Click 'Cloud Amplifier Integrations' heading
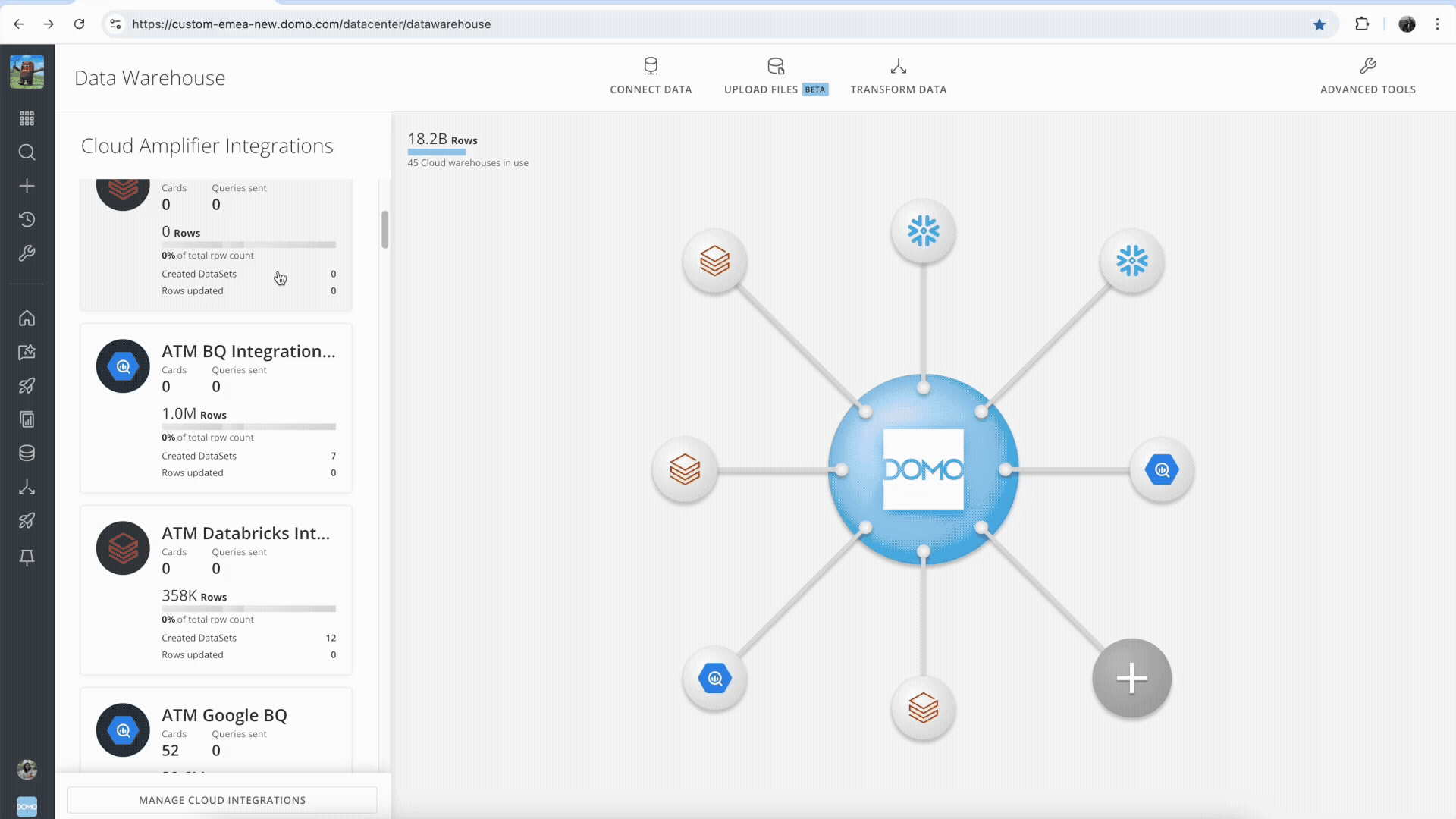The image size is (1456, 819). (207, 146)
